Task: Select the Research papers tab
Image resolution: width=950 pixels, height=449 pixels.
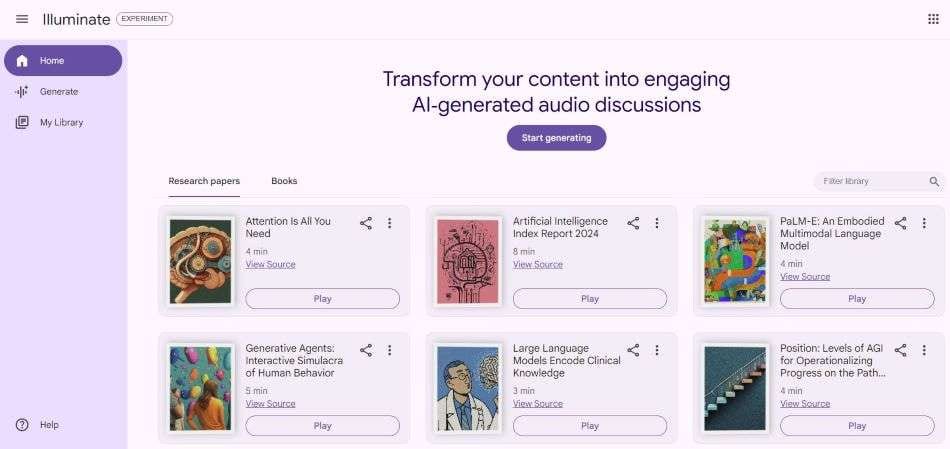Action: (x=204, y=181)
